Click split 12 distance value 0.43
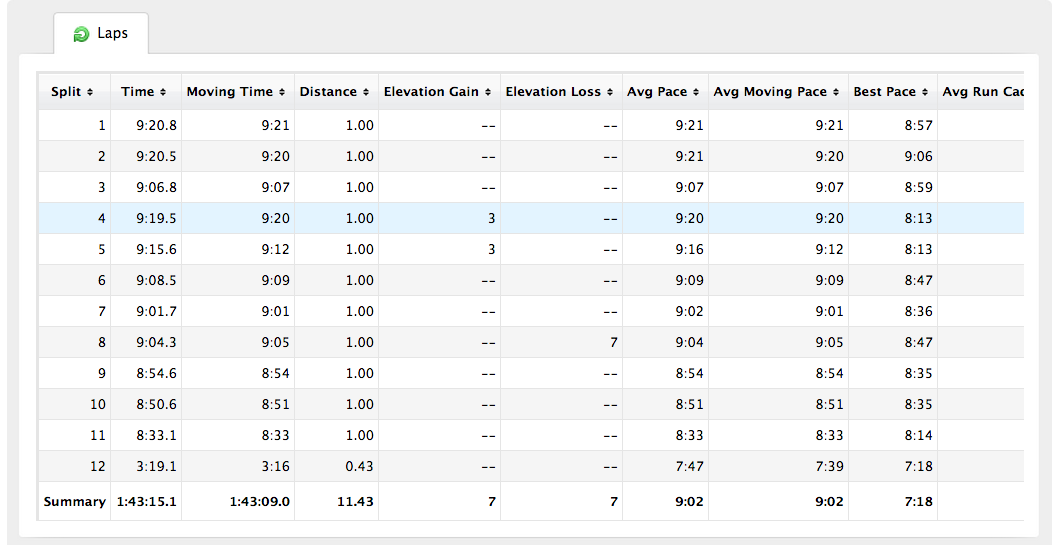Image resolution: width=1053 pixels, height=545 pixels. (359, 466)
